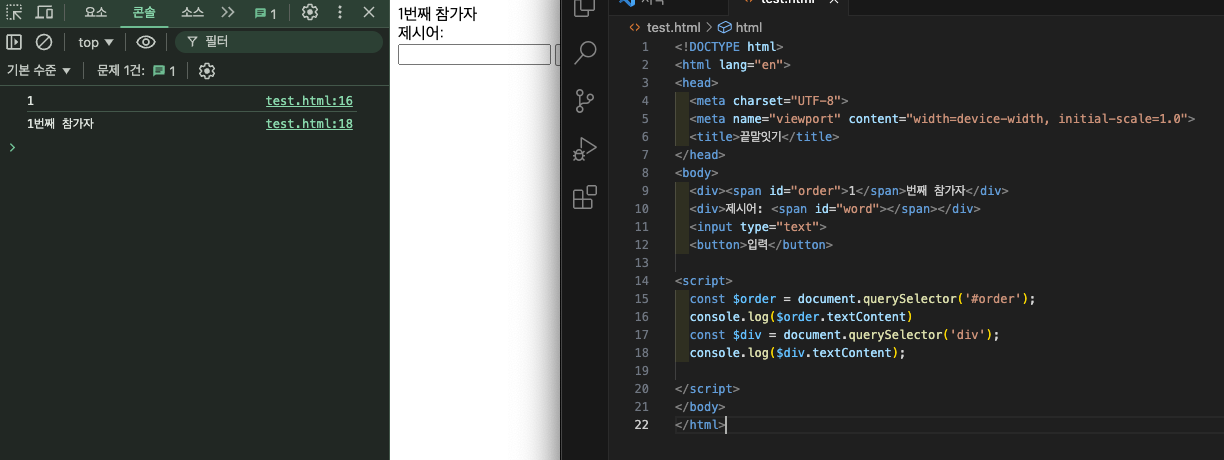Open the top JavaScript context dropdown
Screen dimensions: 1224x460
coord(96,42)
